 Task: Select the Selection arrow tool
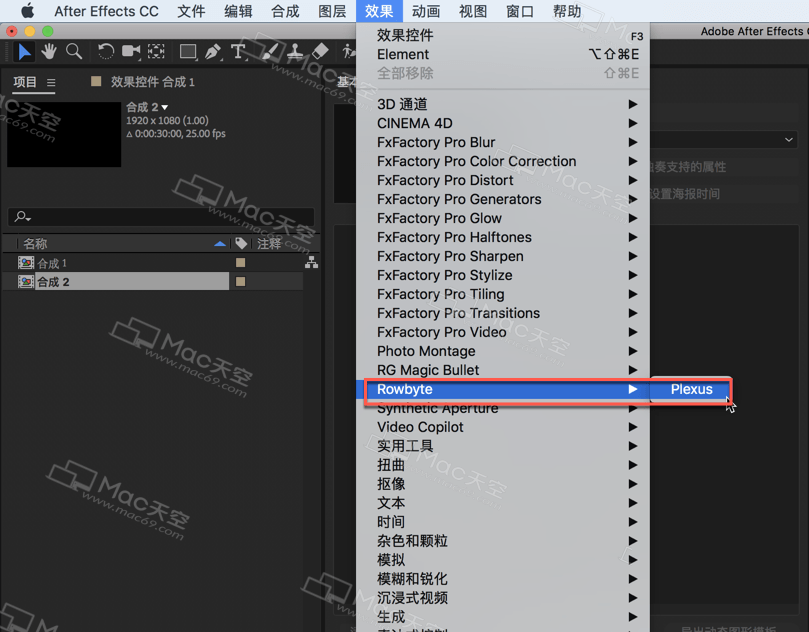pyautogui.click(x=24, y=52)
